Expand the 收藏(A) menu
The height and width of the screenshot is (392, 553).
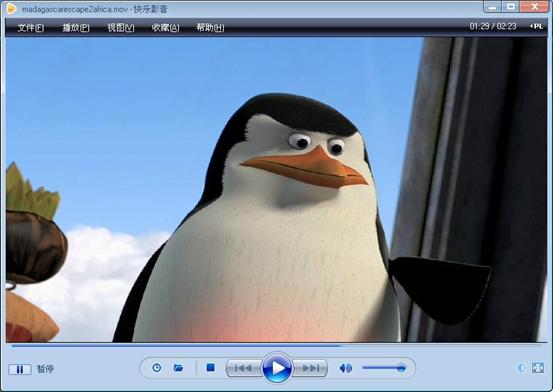165,28
